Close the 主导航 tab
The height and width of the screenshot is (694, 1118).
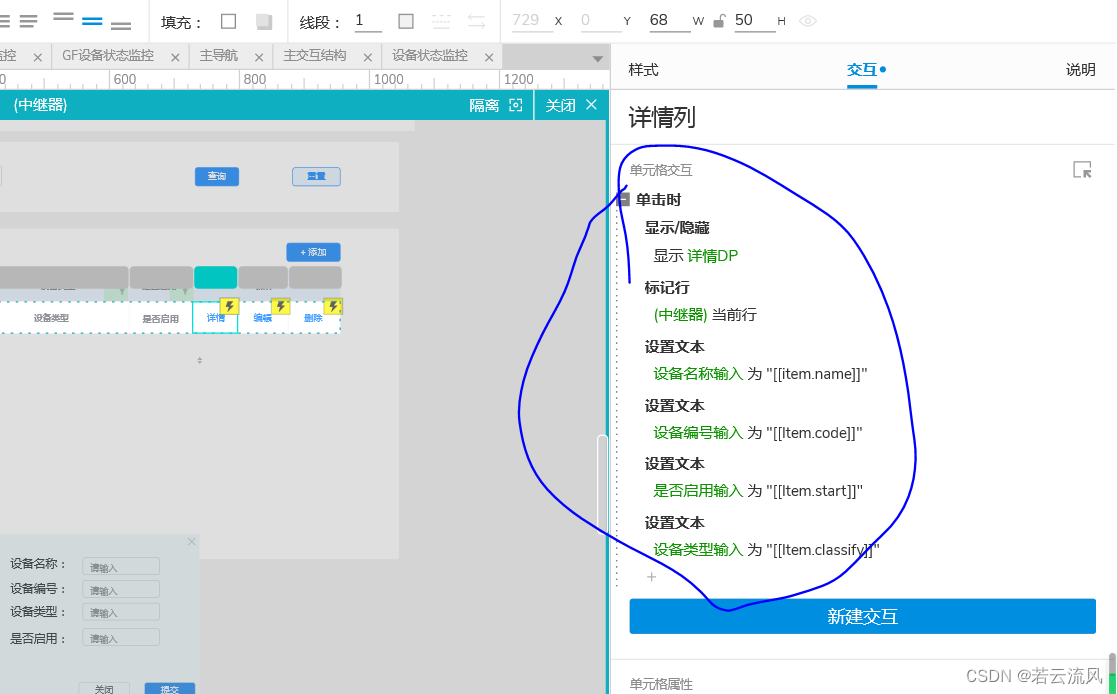(259, 57)
